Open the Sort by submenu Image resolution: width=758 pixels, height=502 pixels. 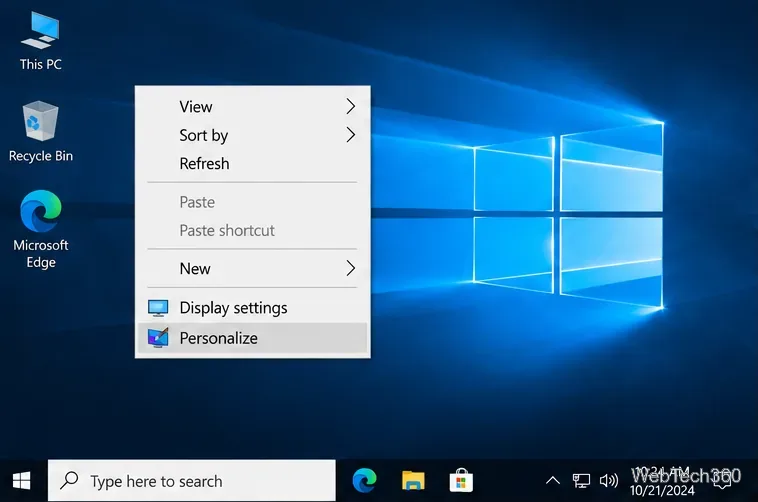point(252,135)
